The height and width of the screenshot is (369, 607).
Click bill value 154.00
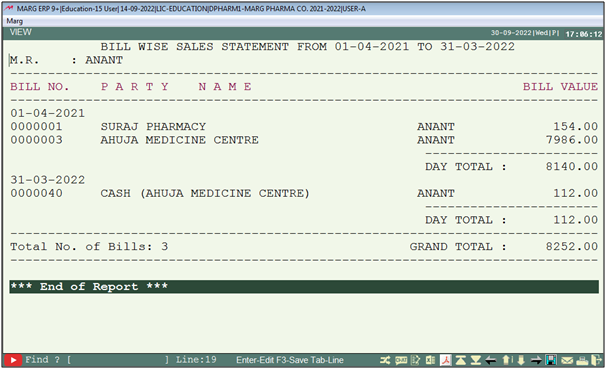(x=576, y=127)
